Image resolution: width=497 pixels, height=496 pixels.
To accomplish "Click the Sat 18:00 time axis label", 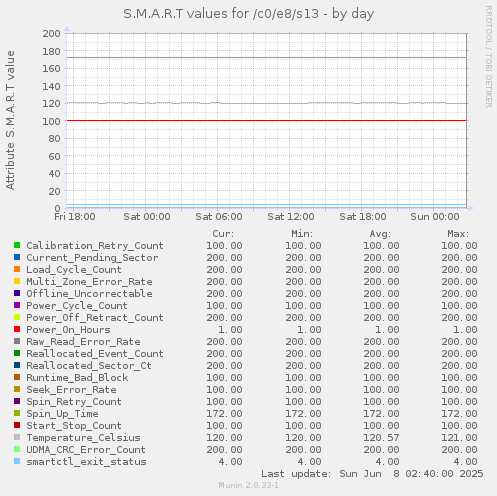I will pyautogui.click(x=363, y=217).
